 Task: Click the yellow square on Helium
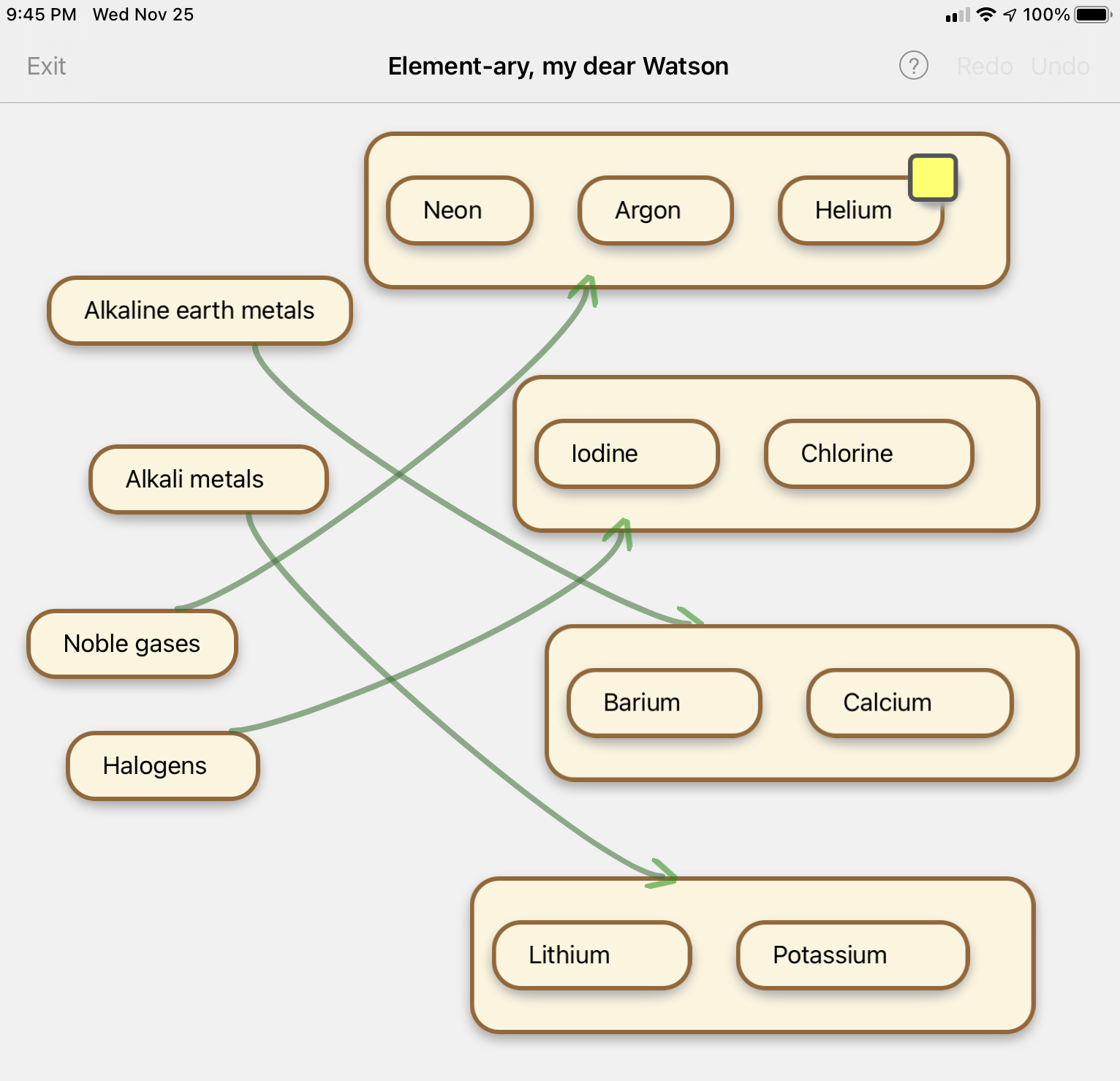pos(933,178)
